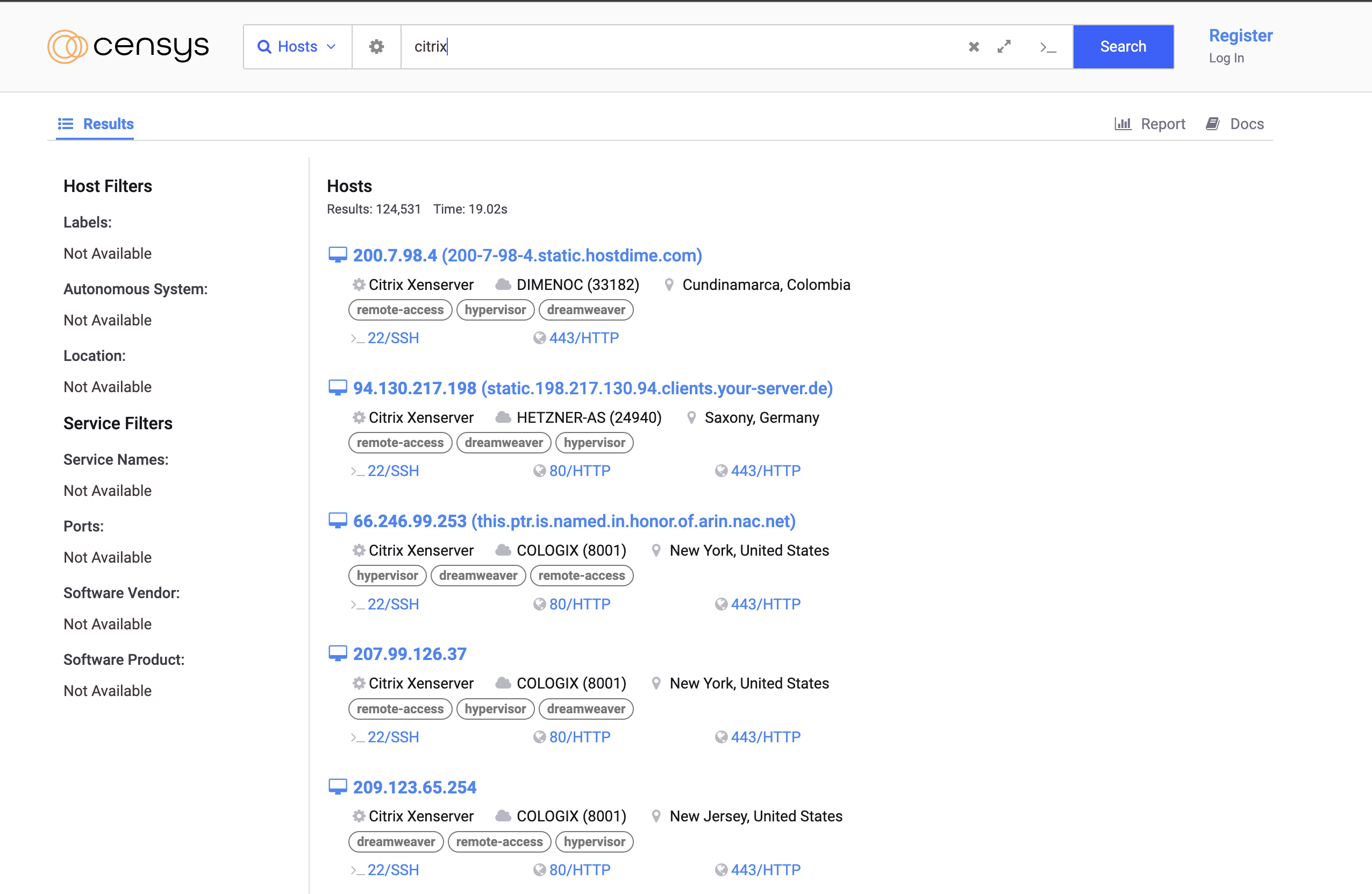Click the 'Software Vendor:' filter label
This screenshot has height=894, width=1372.
coord(122,593)
